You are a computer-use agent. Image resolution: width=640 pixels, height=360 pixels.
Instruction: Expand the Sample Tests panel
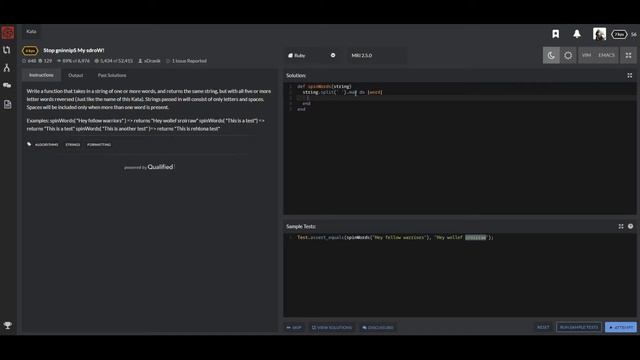coord(621,227)
